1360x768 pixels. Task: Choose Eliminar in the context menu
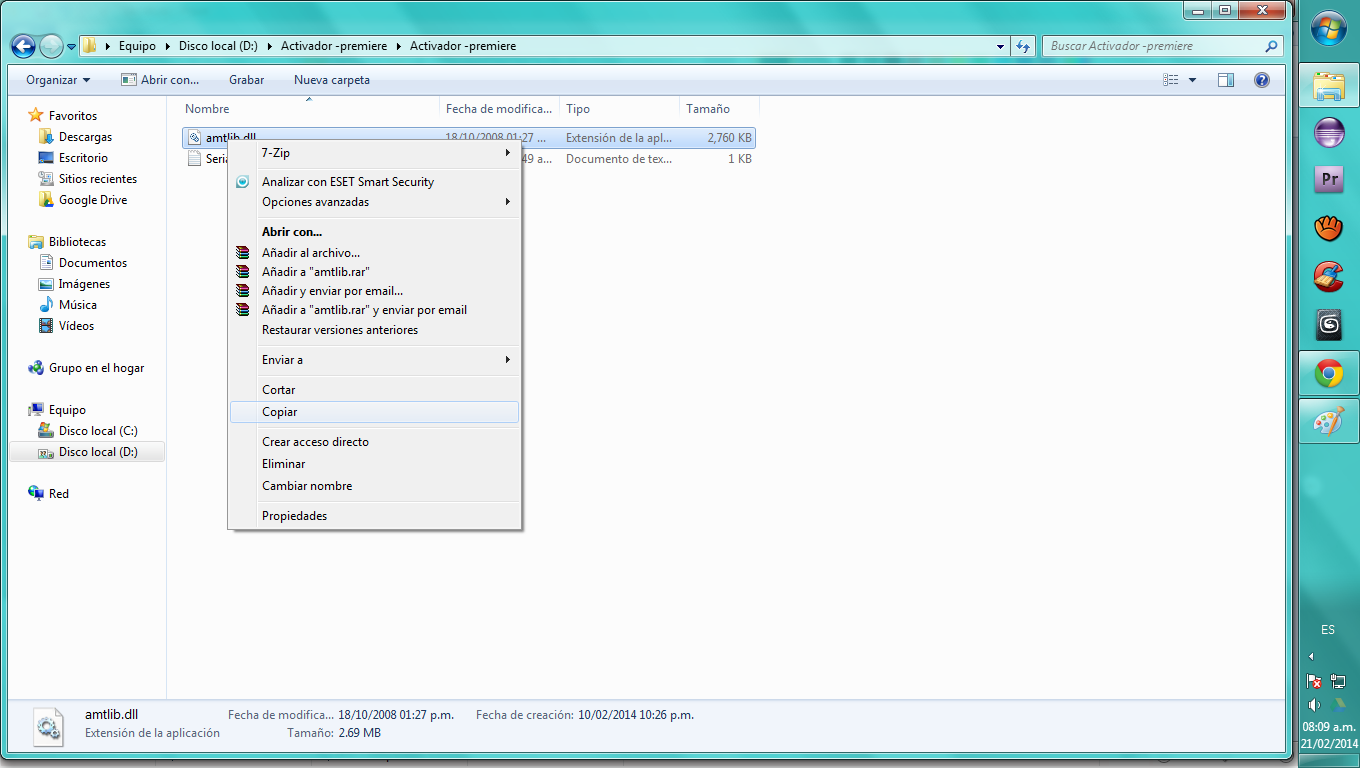point(375,464)
